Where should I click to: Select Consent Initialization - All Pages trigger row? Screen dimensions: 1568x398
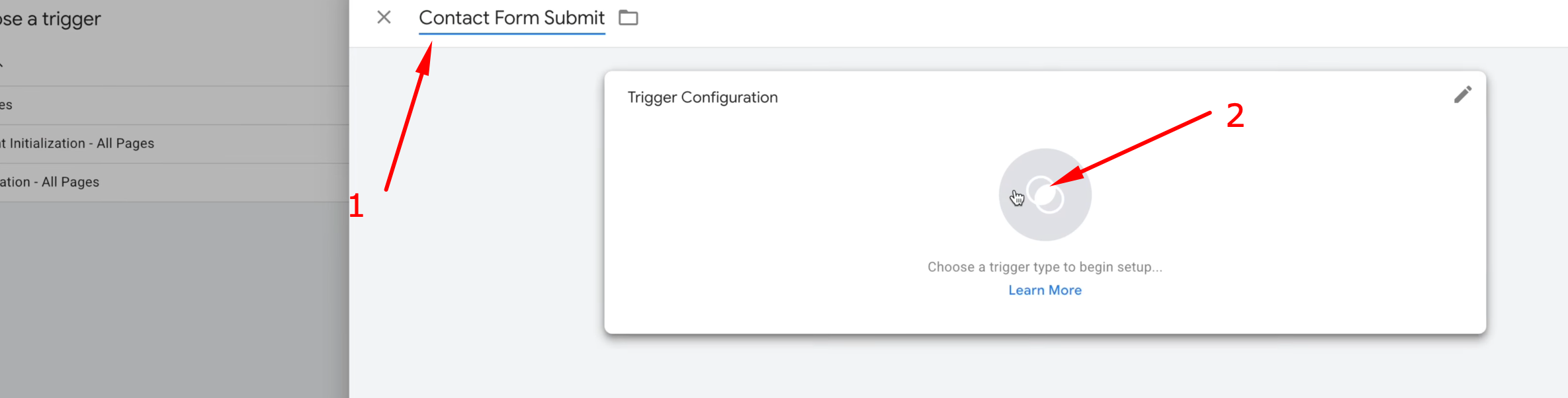[x=79, y=143]
